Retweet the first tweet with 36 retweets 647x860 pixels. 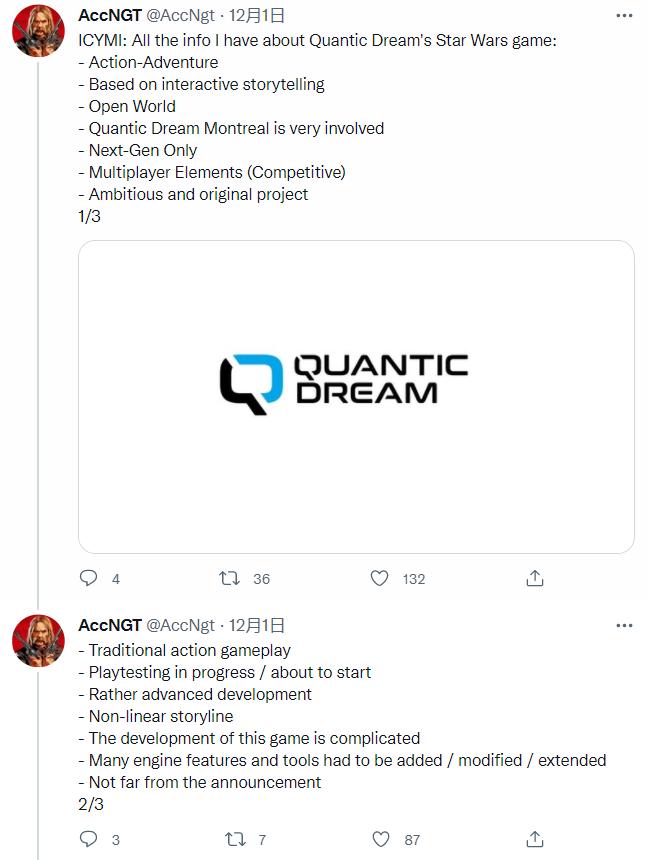[x=230, y=578]
